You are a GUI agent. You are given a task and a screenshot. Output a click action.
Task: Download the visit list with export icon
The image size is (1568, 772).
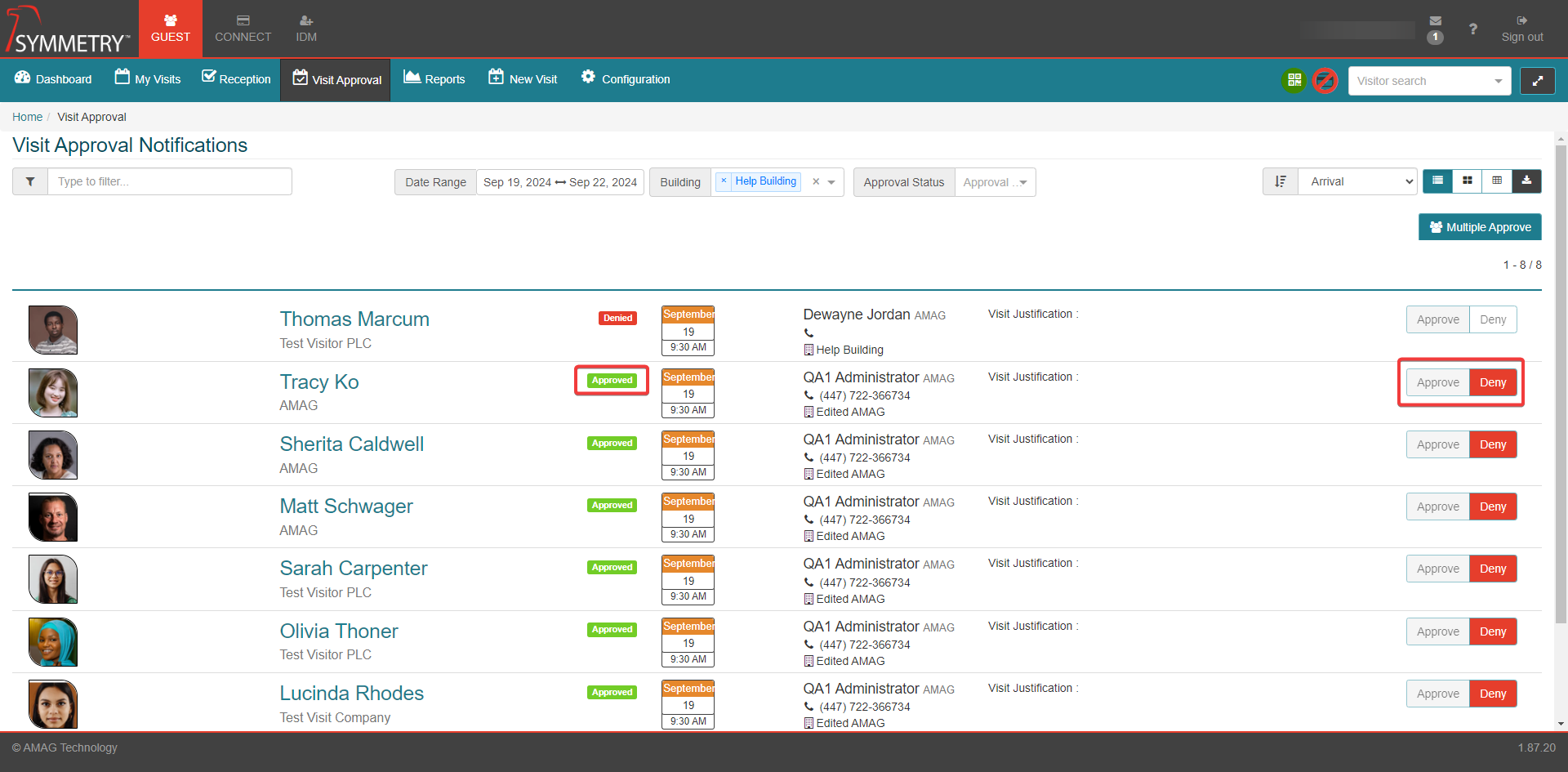1526,181
